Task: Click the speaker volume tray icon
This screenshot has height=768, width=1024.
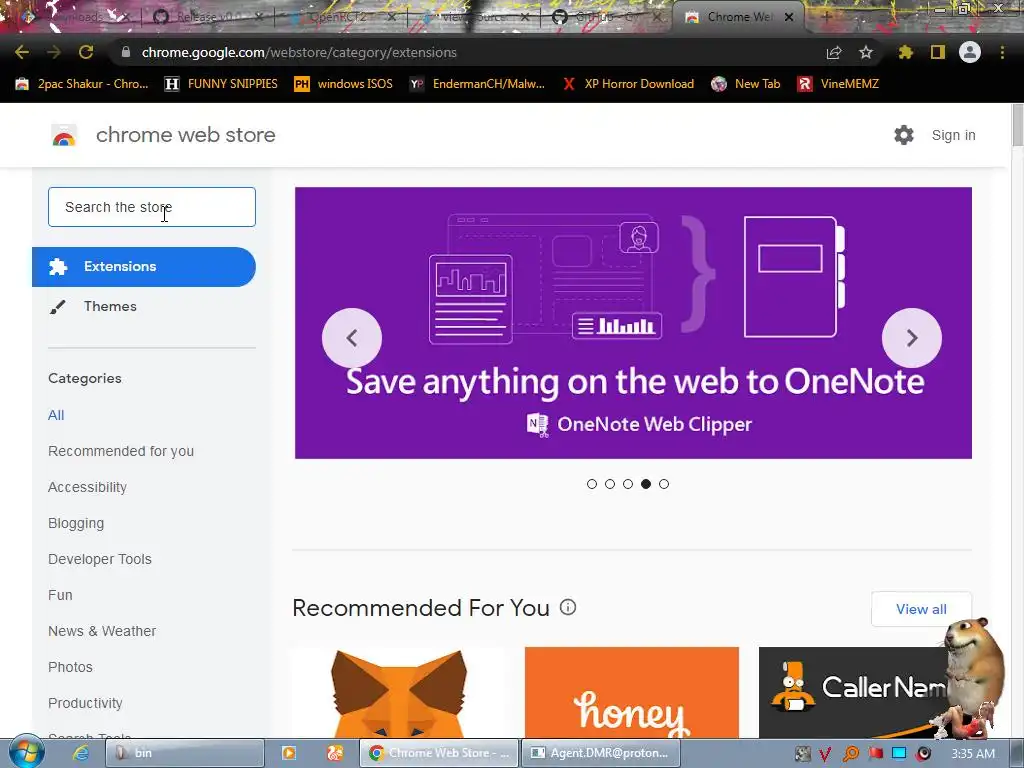Action: click(923, 754)
